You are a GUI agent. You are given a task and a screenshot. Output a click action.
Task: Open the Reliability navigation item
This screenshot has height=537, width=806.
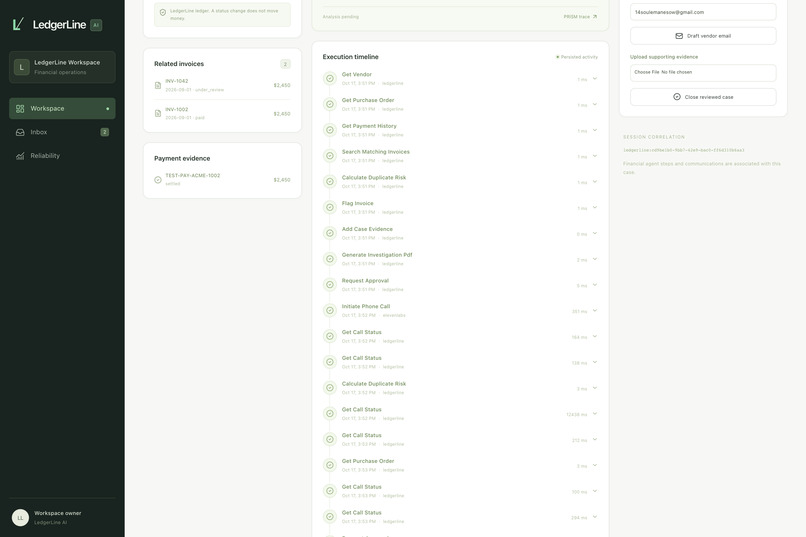[62, 156]
